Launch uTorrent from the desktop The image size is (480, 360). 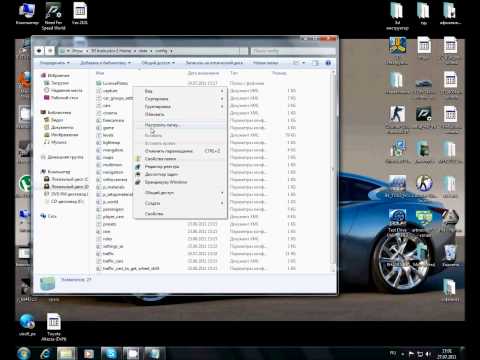tap(25, 184)
